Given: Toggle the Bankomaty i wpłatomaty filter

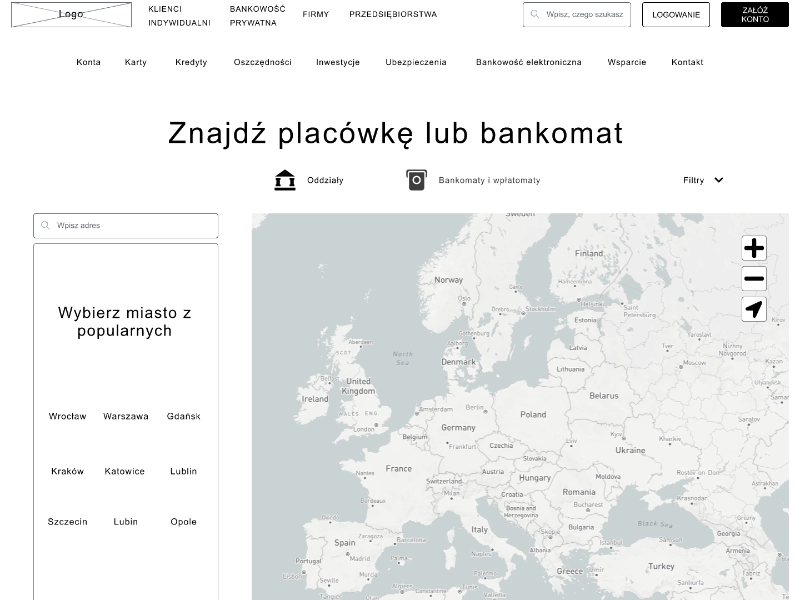Looking at the screenshot, I should tap(489, 181).
